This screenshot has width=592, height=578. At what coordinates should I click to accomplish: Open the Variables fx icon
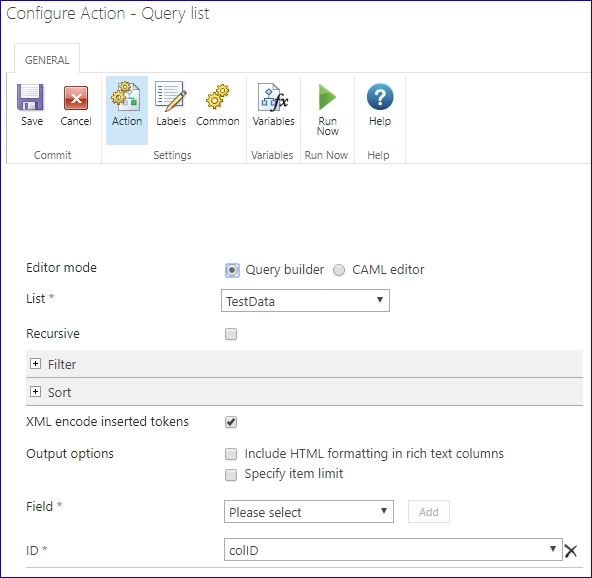tap(273, 97)
